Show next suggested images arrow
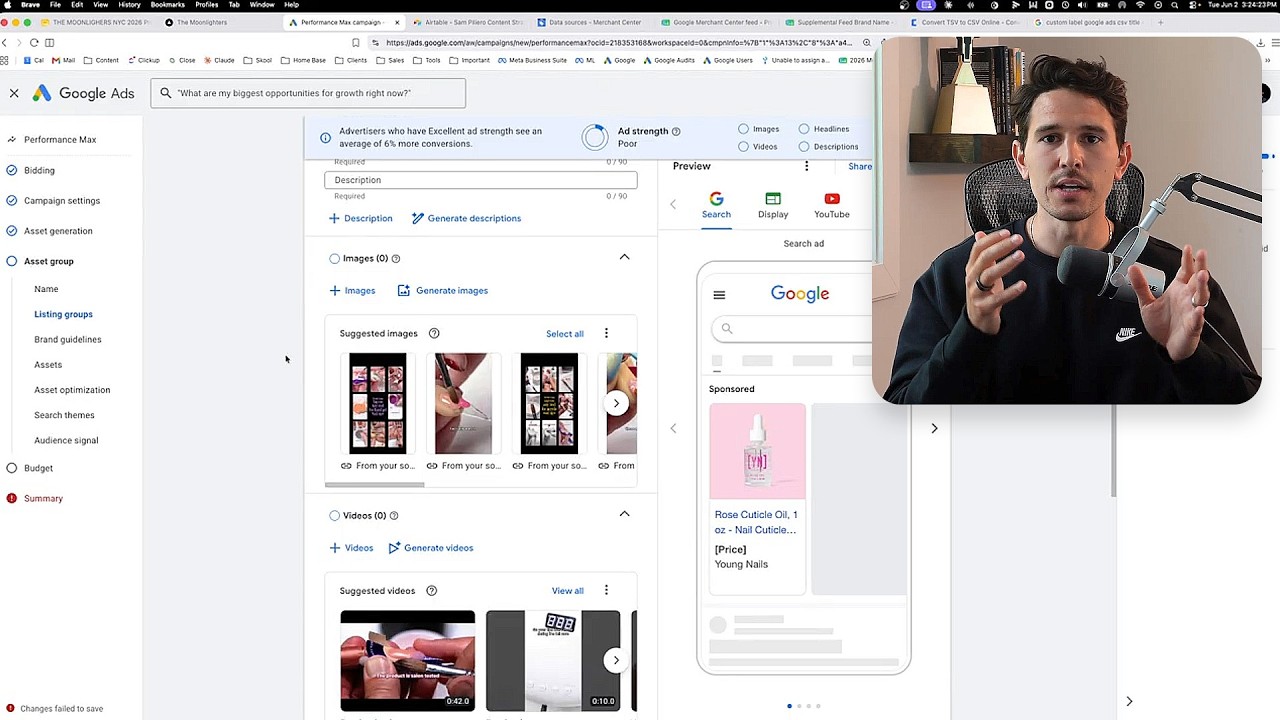Image resolution: width=1280 pixels, height=720 pixels. coord(616,403)
